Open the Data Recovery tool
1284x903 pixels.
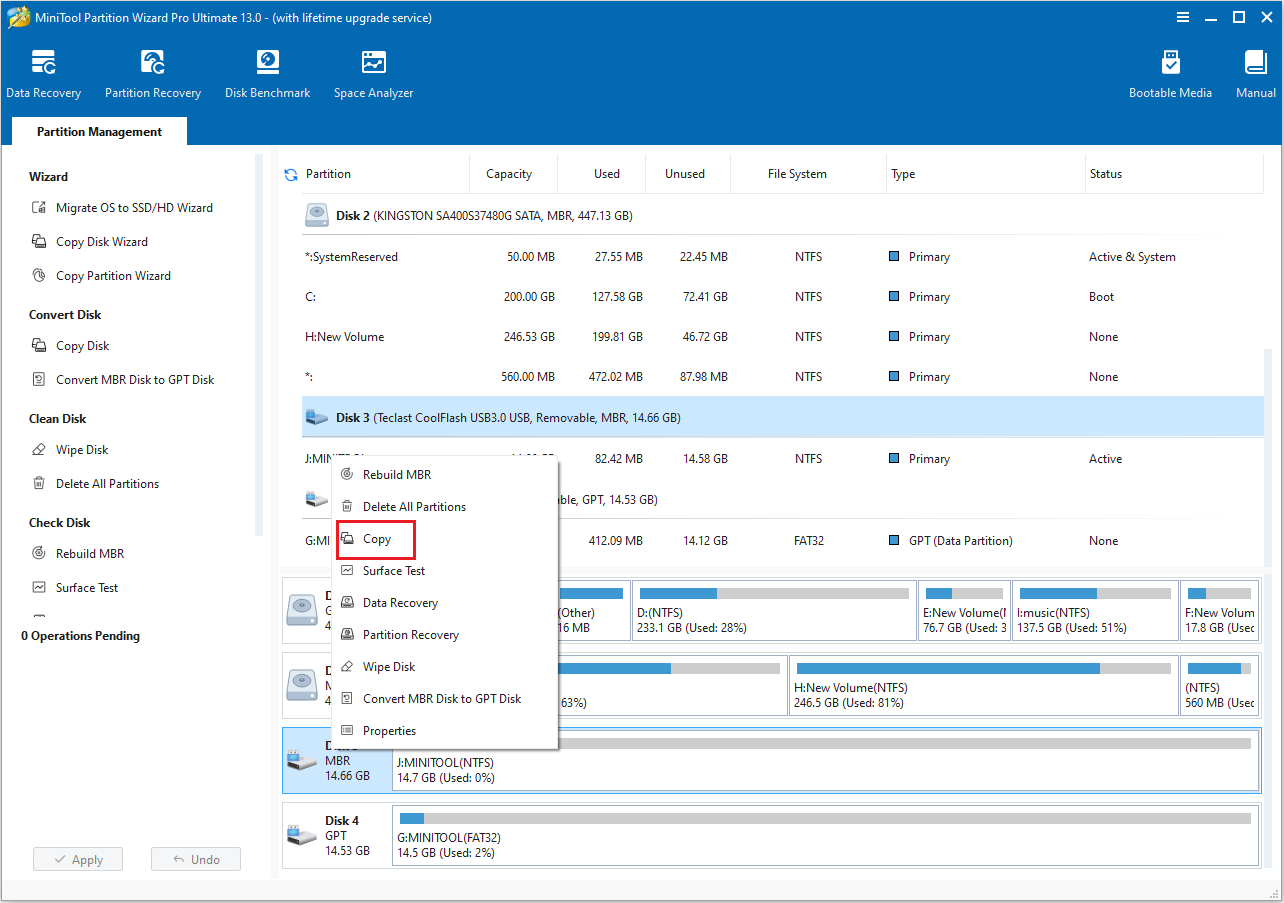tap(44, 72)
